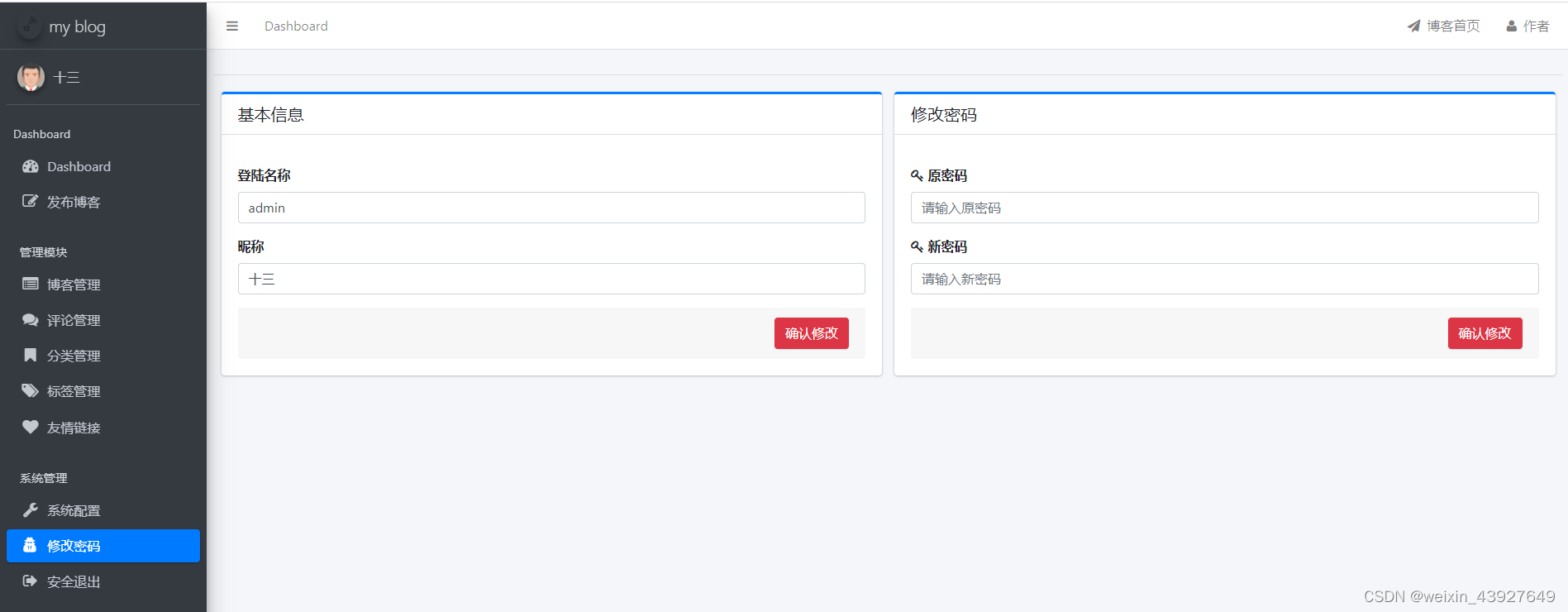This screenshot has height=612, width=1568.
Task: Click the Dashboard gauge icon in the sidebar
Action: (x=31, y=166)
